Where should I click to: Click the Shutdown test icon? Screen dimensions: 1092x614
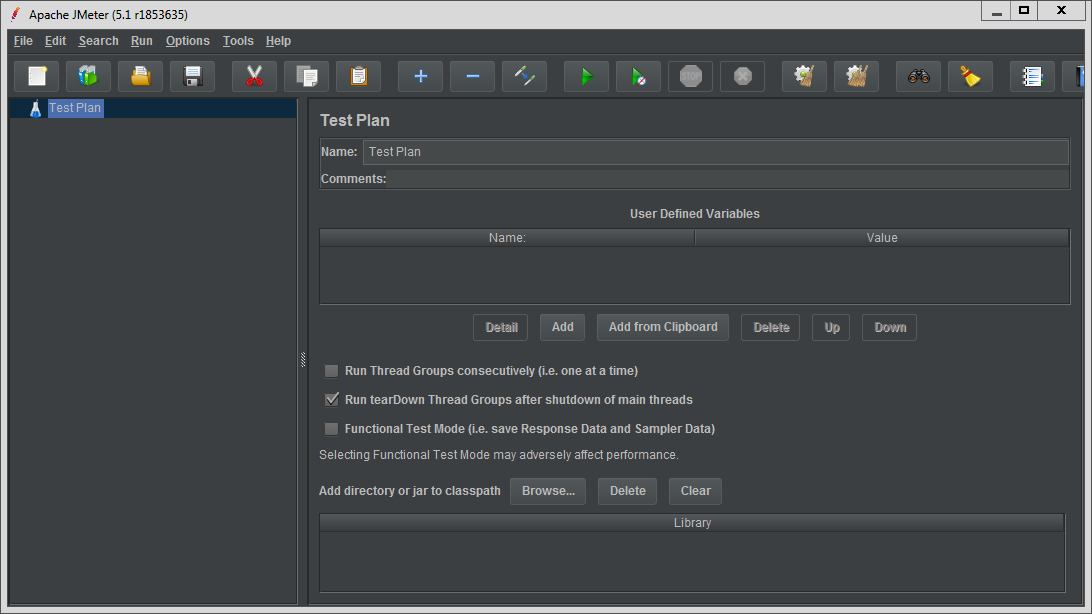coord(742,76)
